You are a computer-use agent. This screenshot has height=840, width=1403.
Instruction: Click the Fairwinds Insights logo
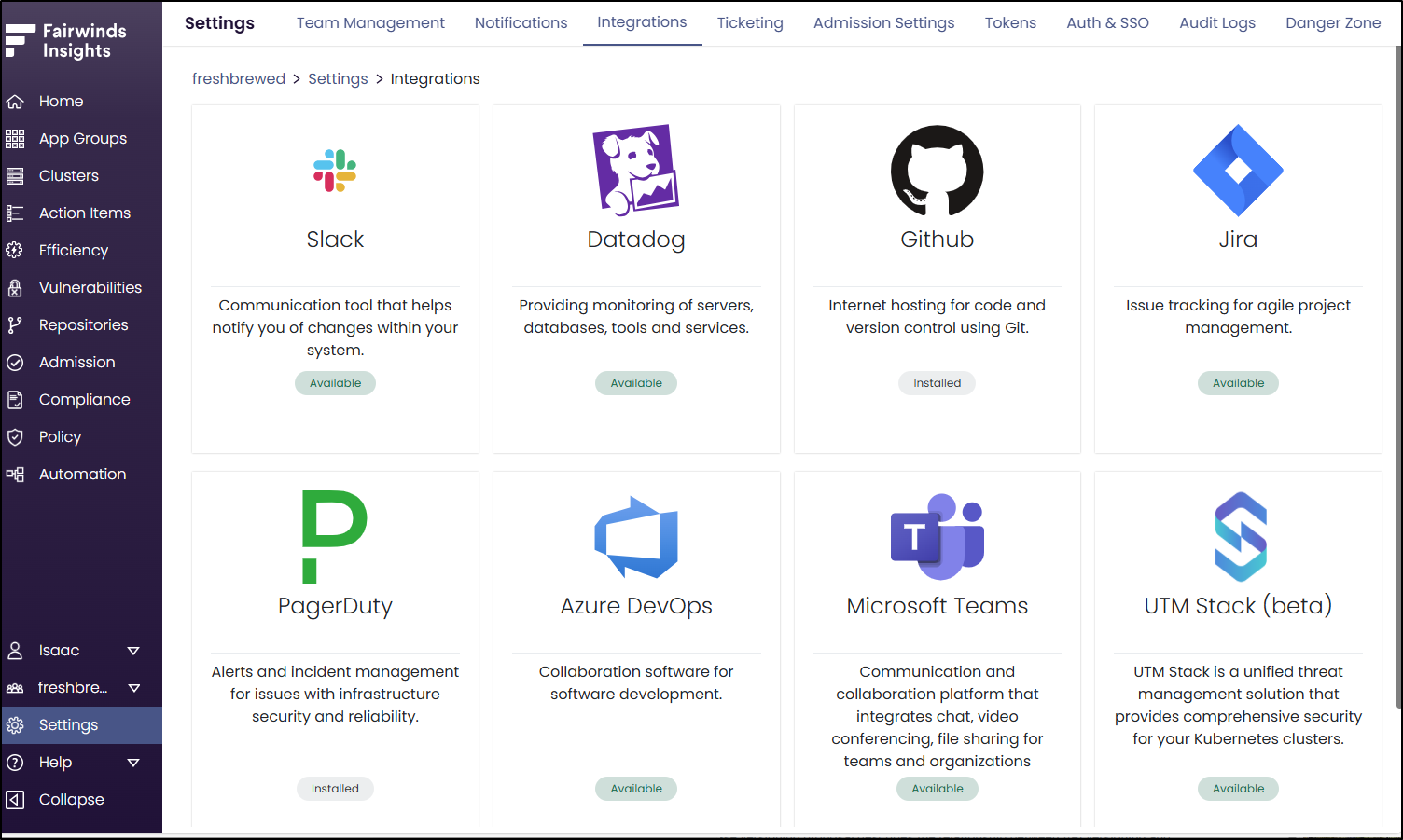pos(66,41)
